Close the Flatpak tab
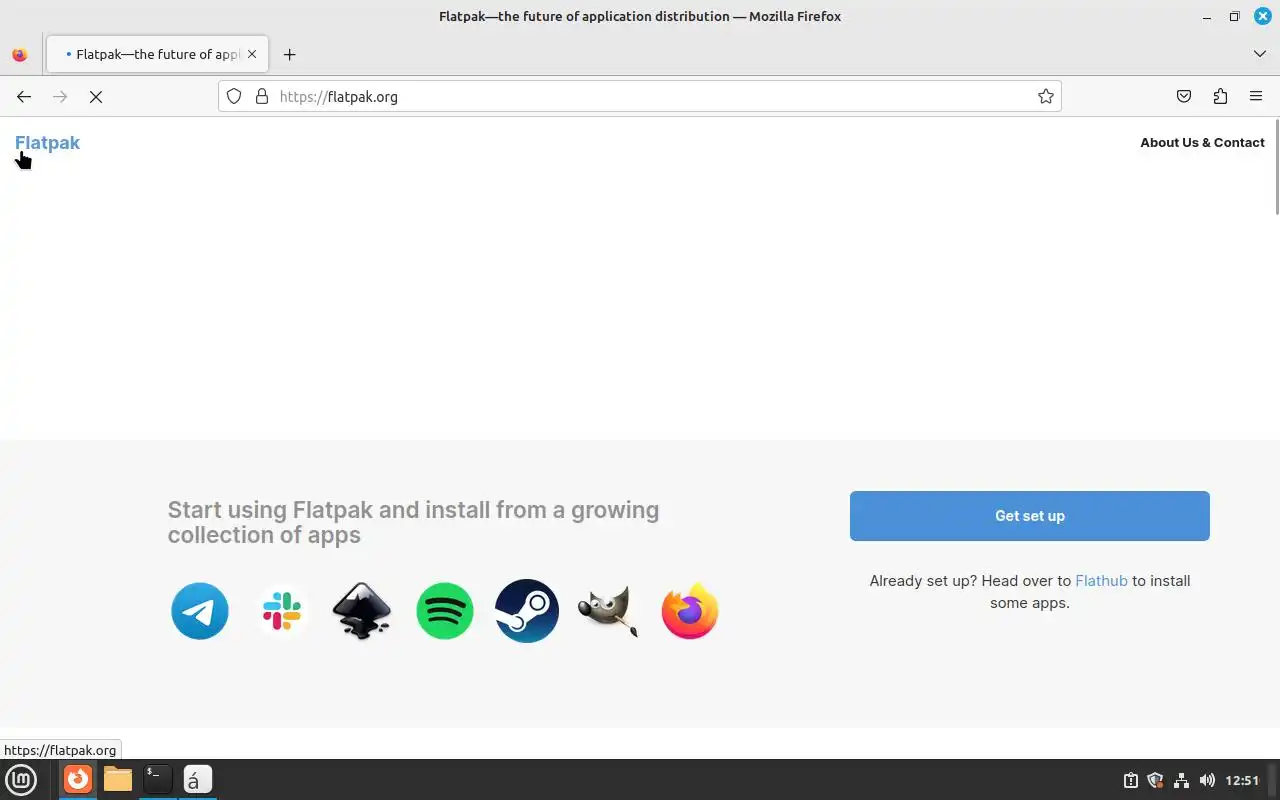Viewport: 1280px width, 800px height. [253, 54]
